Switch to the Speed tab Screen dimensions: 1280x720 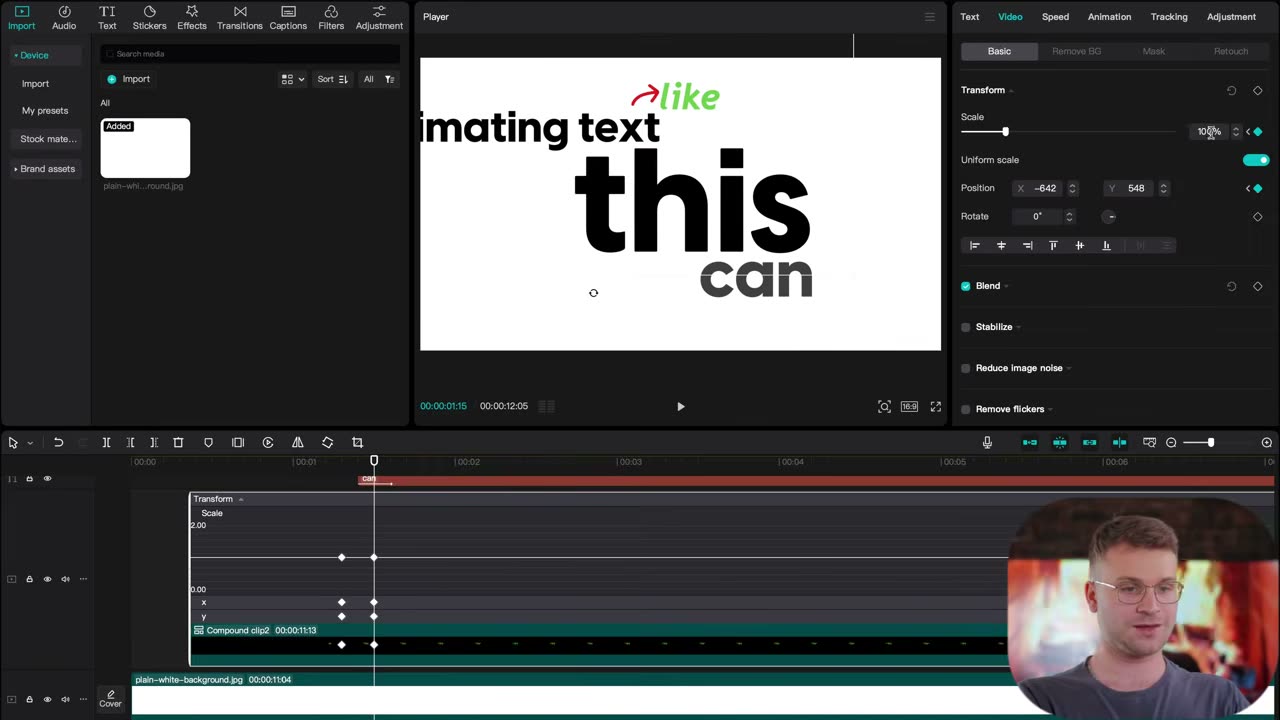tap(1055, 17)
